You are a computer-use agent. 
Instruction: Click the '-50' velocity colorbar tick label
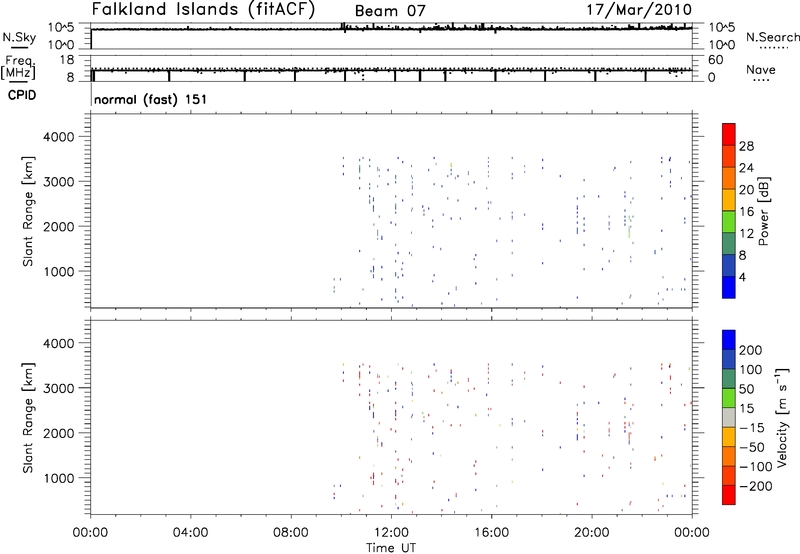coord(752,447)
